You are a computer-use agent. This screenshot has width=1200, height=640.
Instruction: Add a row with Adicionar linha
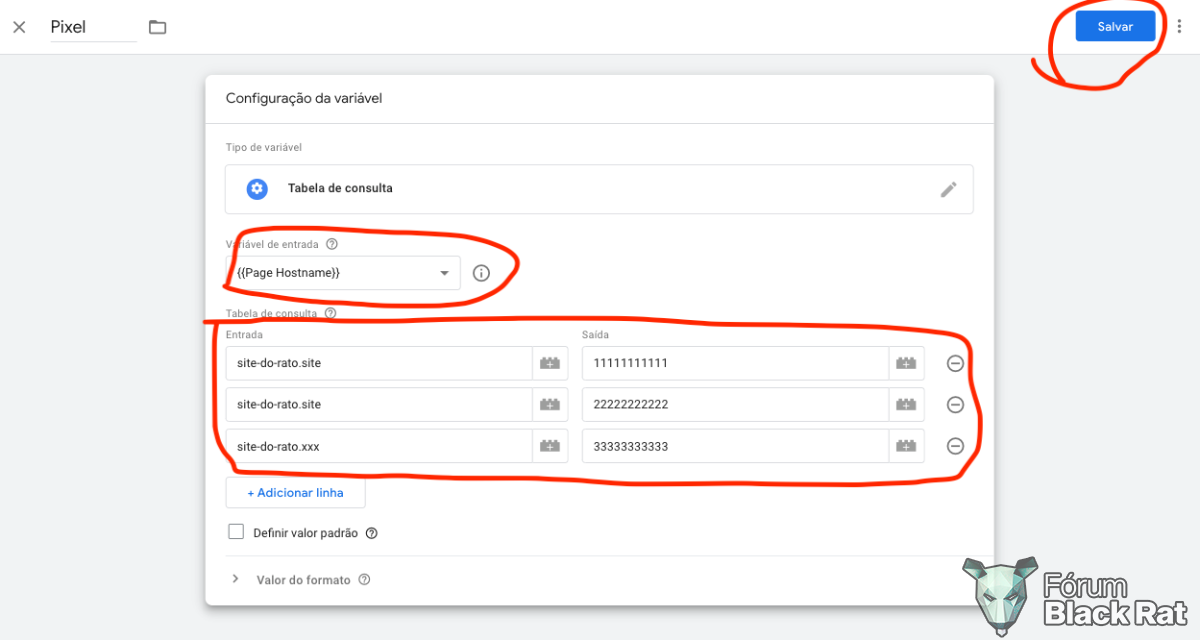click(295, 493)
